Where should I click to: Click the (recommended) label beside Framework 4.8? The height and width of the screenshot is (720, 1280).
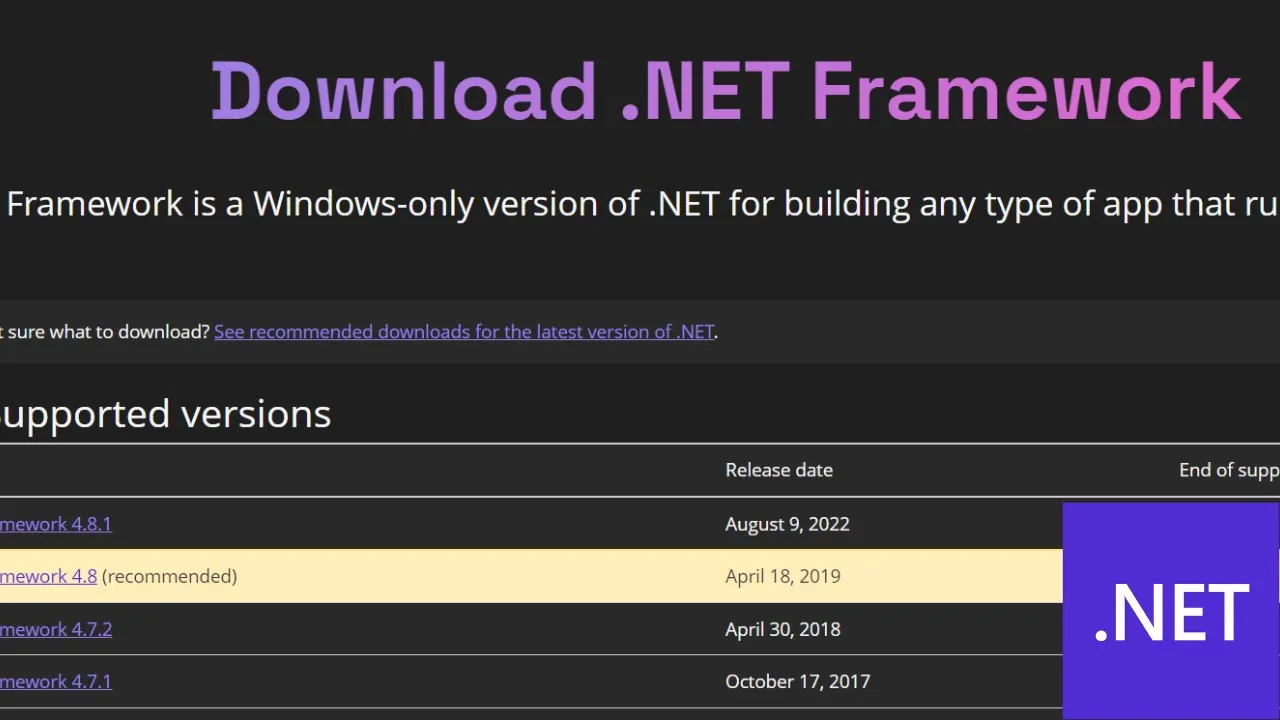tap(169, 576)
